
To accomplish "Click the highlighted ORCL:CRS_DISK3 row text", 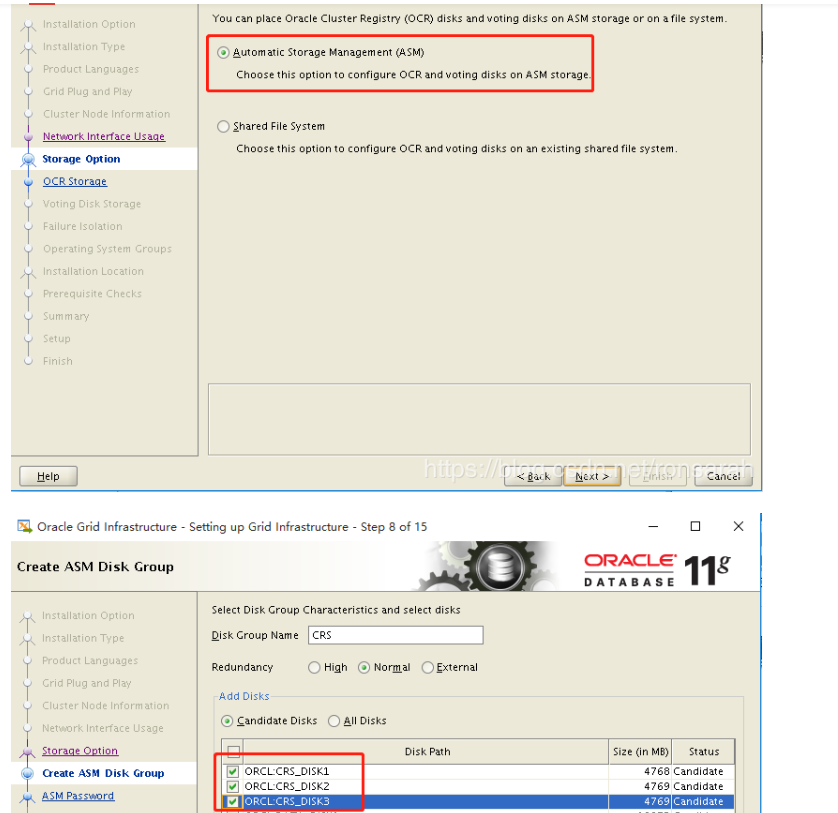I will [x=287, y=801].
